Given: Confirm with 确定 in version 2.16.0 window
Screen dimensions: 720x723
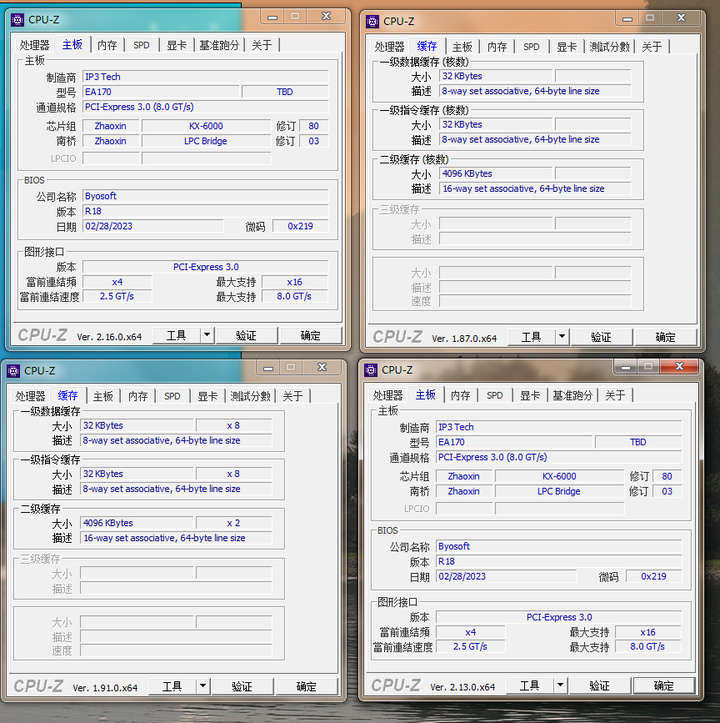Looking at the screenshot, I should pyautogui.click(x=310, y=335).
